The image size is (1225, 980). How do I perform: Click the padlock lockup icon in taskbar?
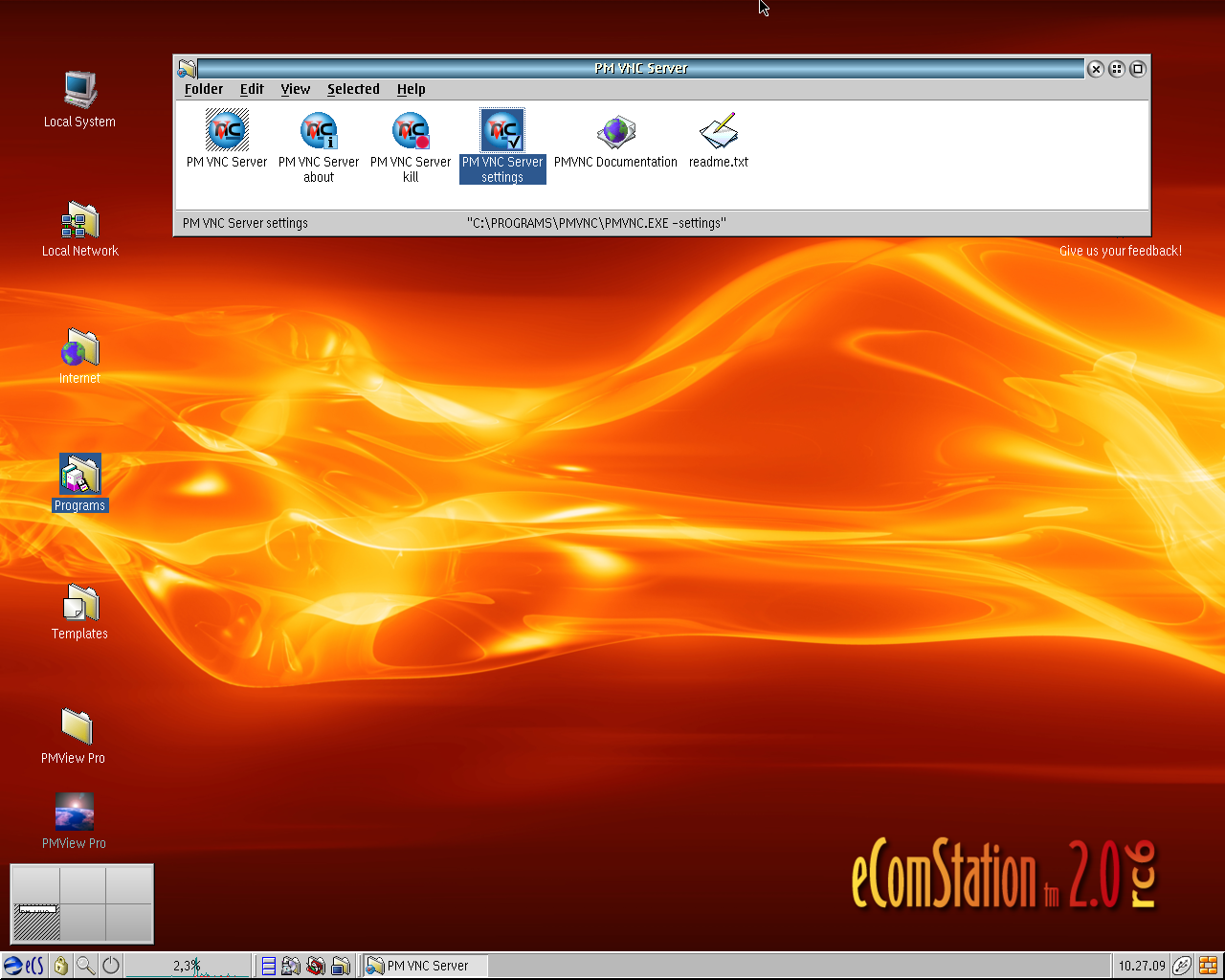click(x=61, y=966)
